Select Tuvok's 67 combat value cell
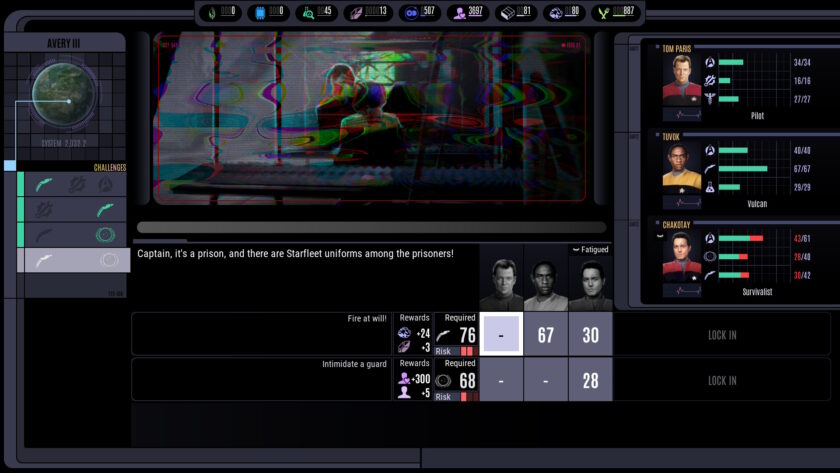 click(545, 334)
